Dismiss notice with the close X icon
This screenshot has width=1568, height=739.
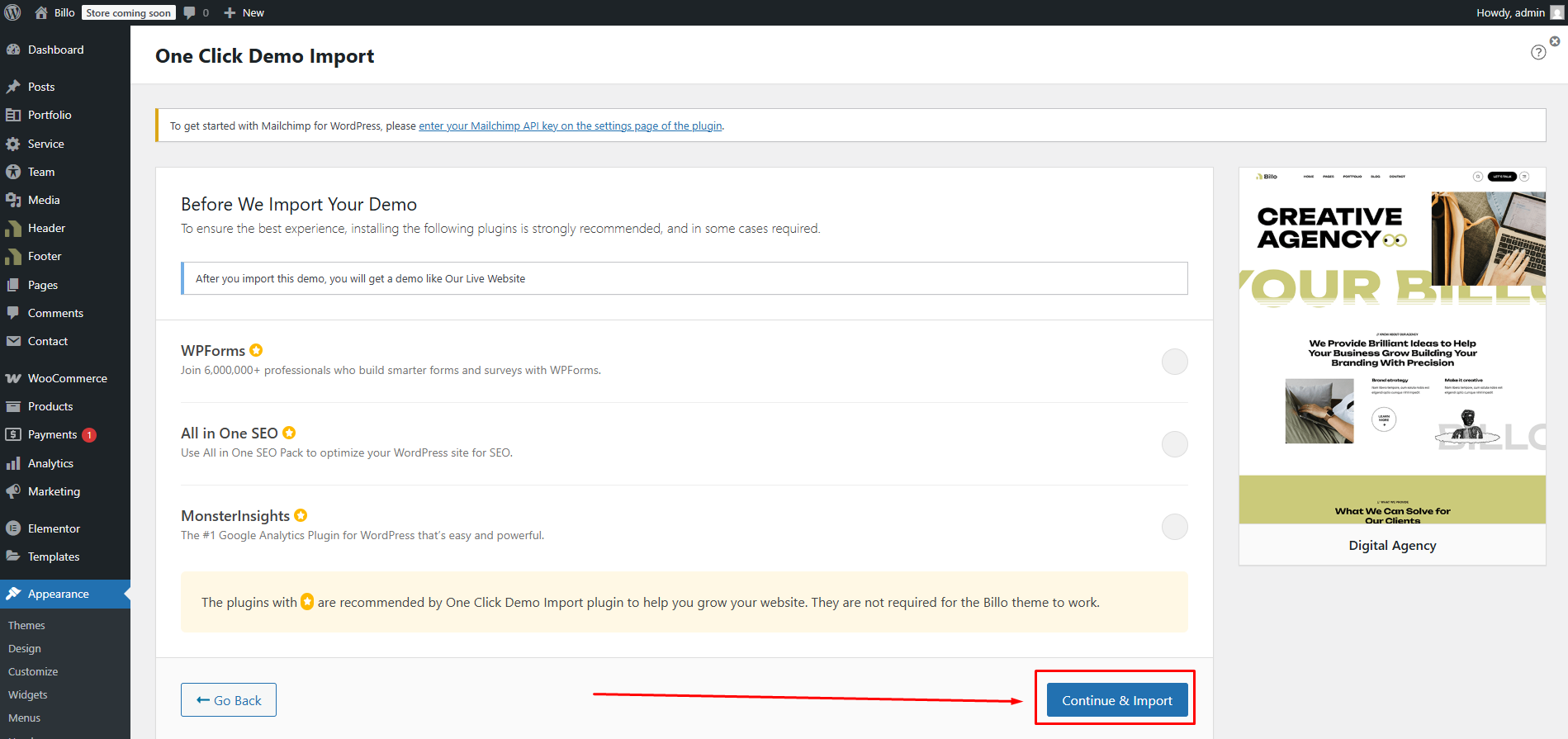(x=1554, y=41)
